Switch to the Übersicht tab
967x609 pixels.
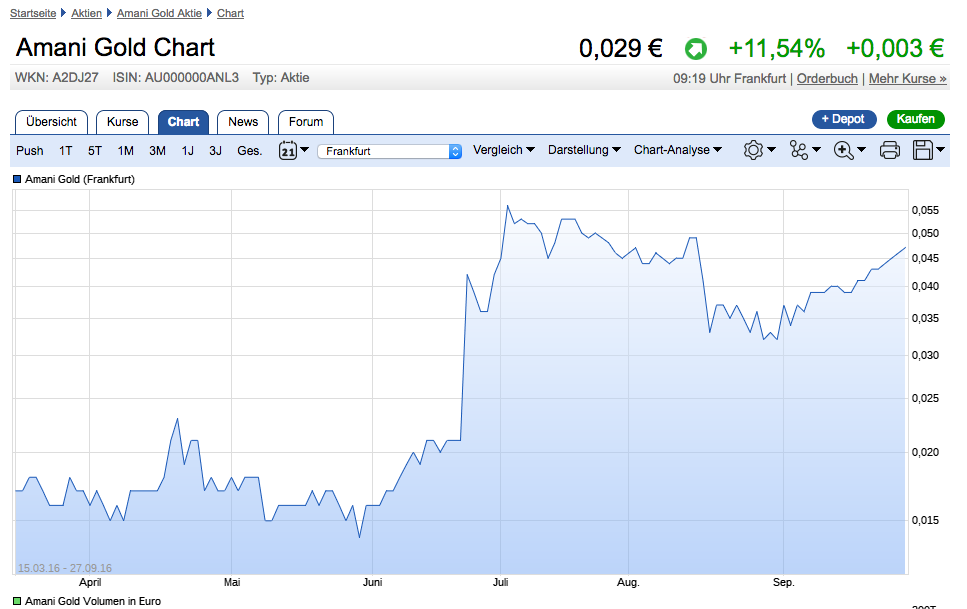point(51,122)
